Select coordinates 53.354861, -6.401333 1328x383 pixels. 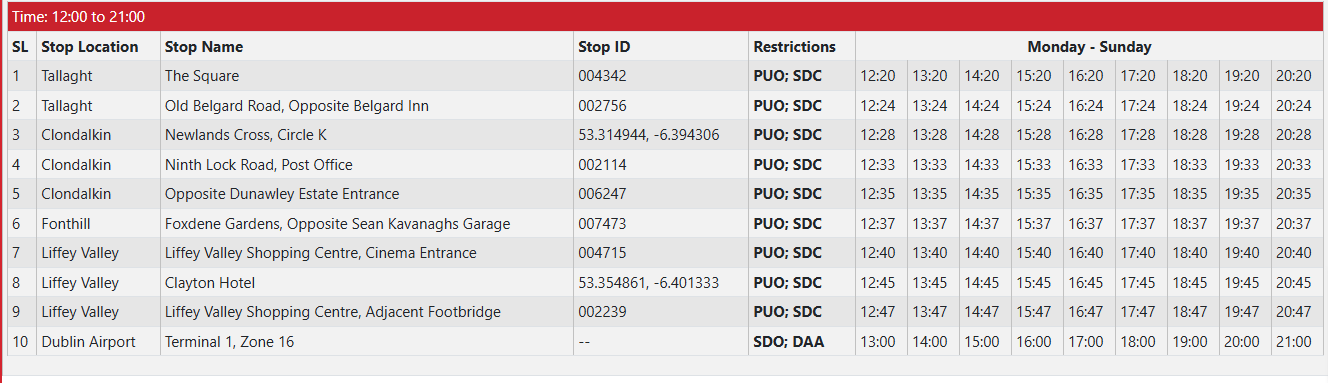(x=648, y=283)
